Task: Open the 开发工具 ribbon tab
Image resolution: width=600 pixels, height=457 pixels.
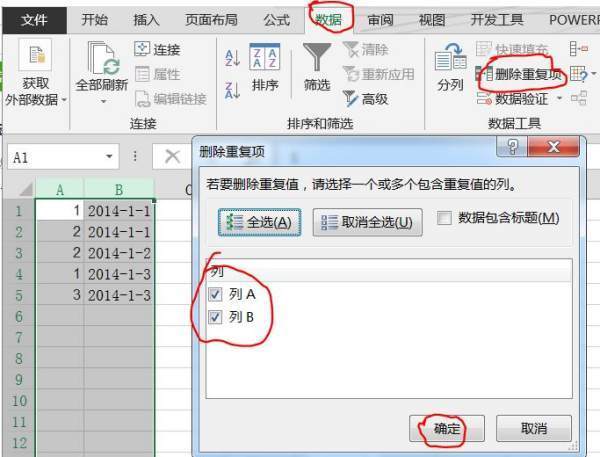Action: tap(497, 20)
